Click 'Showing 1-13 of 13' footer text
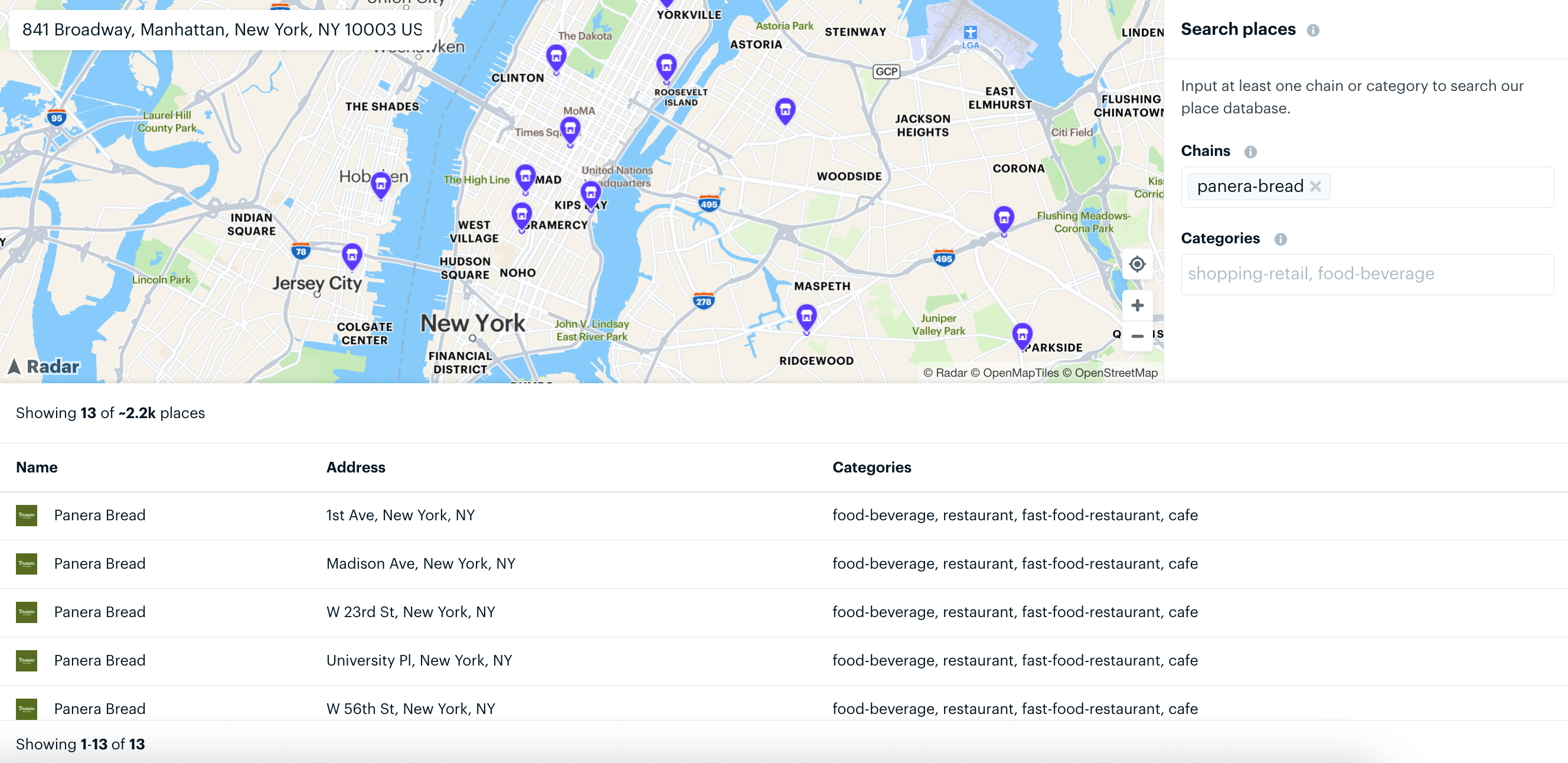The width and height of the screenshot is (1568, 763). [x=80, y=744]
